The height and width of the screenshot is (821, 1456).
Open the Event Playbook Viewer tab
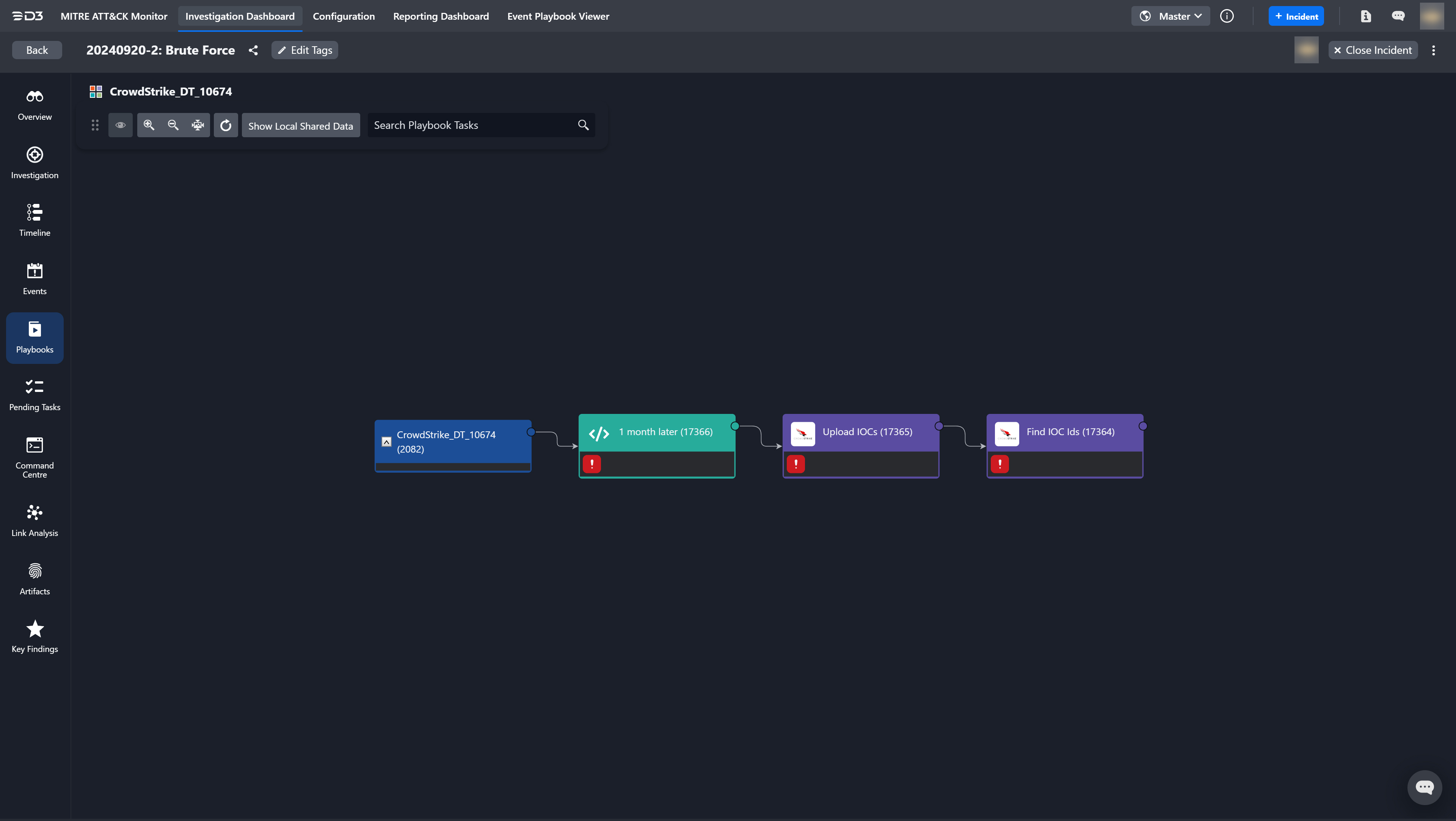558,16
